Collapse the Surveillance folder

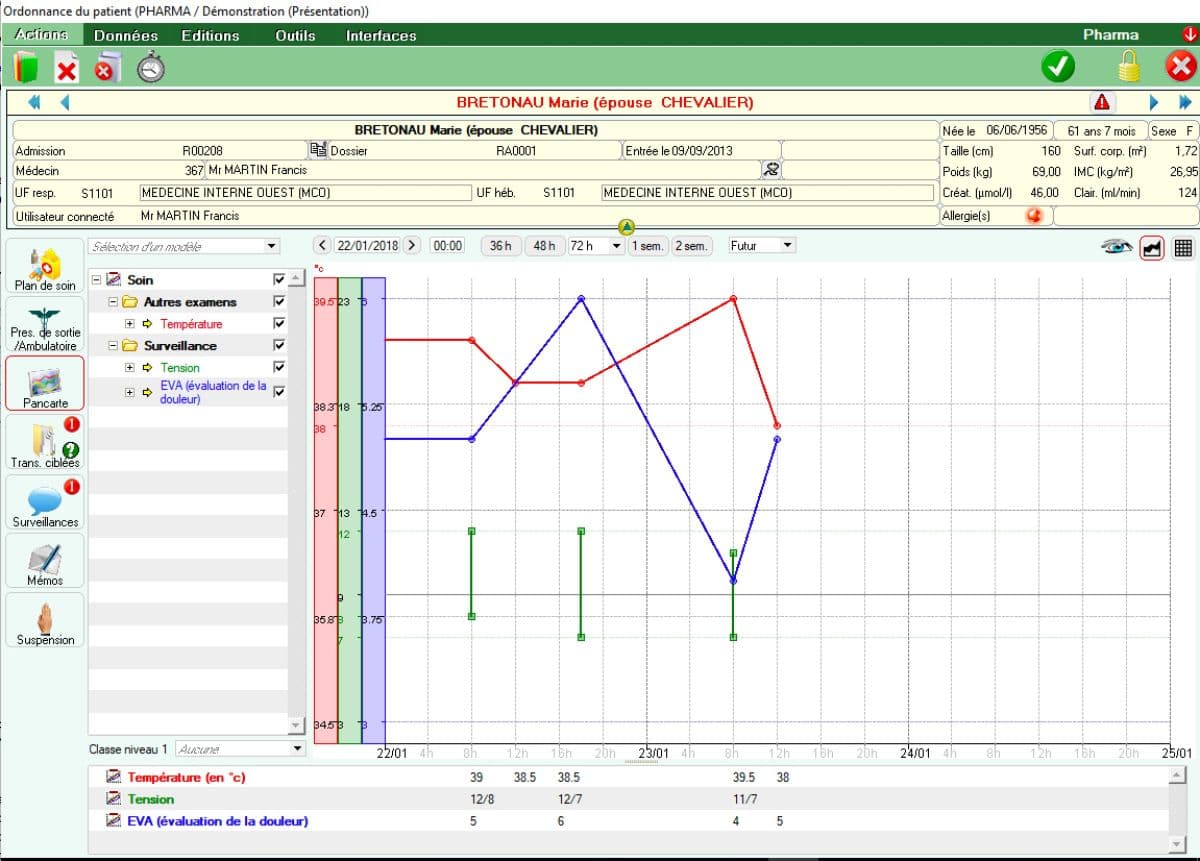113,346
